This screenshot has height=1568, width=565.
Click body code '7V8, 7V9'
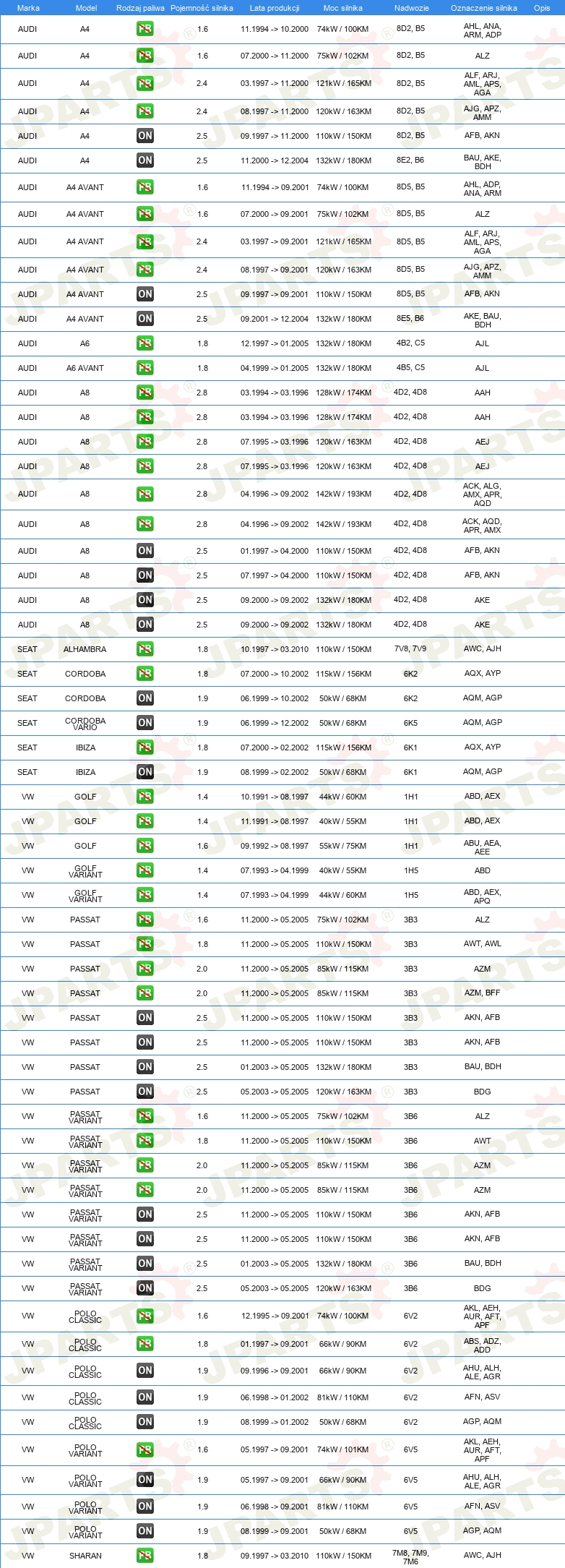410,648
